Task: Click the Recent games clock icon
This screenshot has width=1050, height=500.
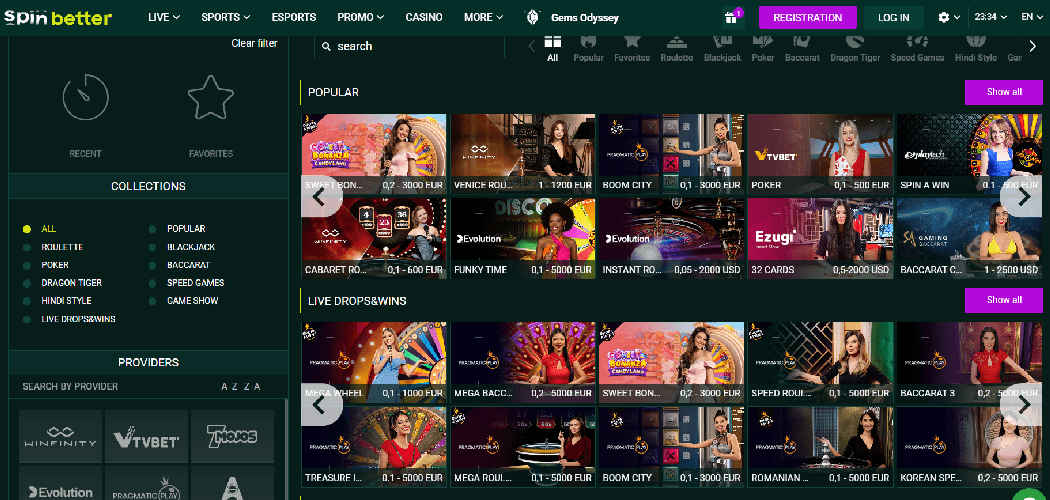Action: [x=85, y=98]
